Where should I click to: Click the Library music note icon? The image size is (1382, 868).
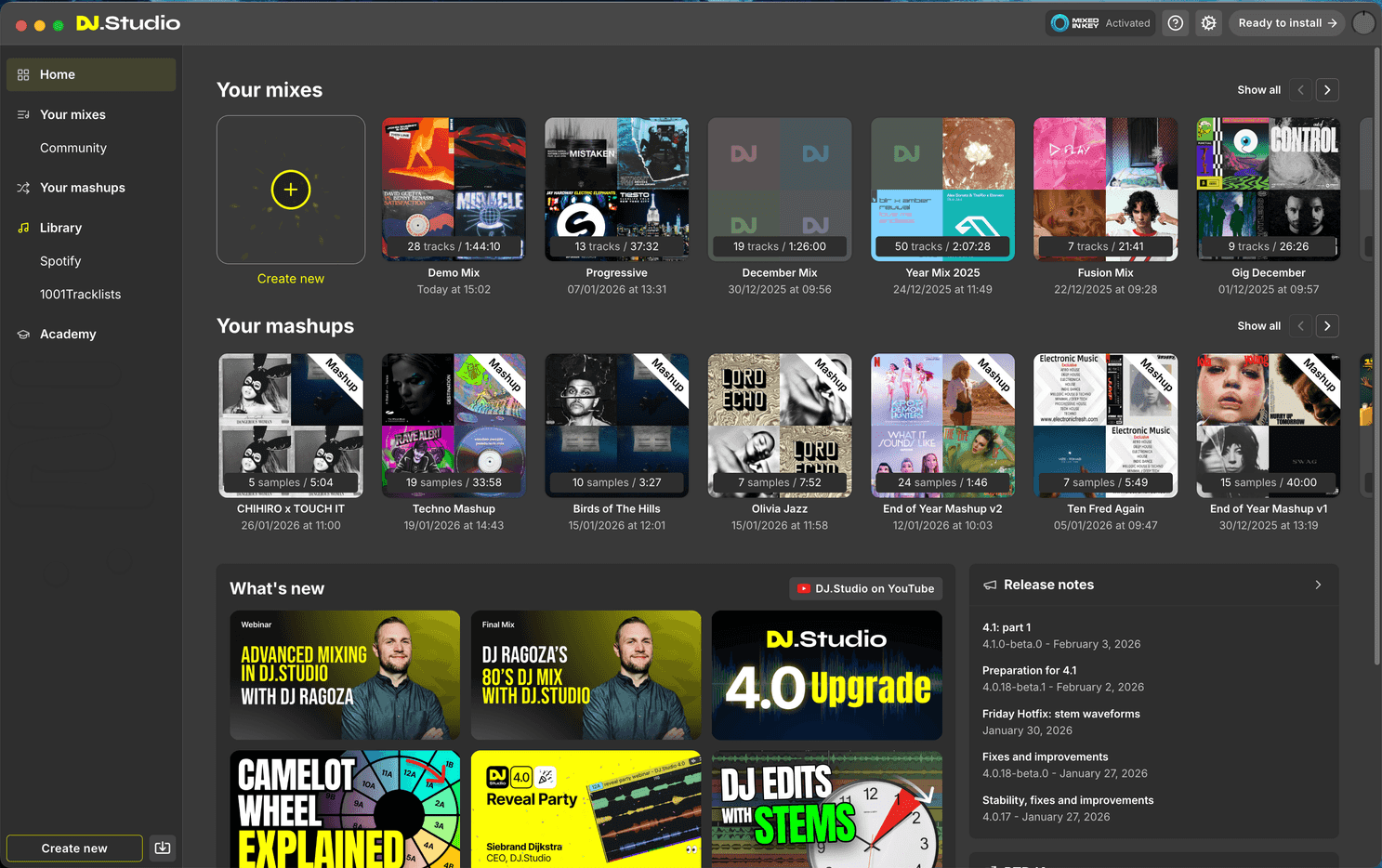pyautogui.click(x=23, y=228)
